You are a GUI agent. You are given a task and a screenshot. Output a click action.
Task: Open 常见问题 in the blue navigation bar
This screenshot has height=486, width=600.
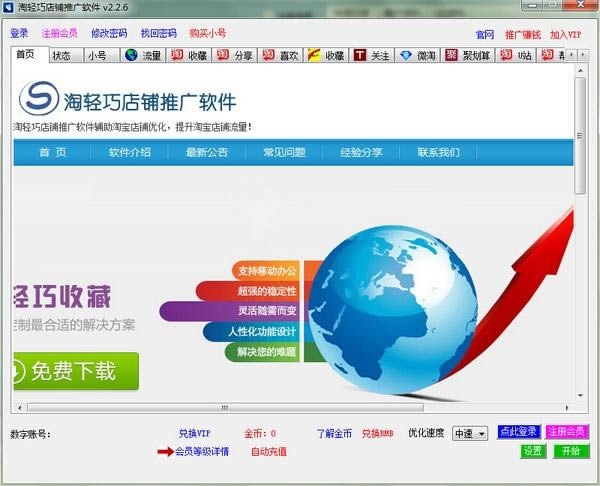point(284,152)
